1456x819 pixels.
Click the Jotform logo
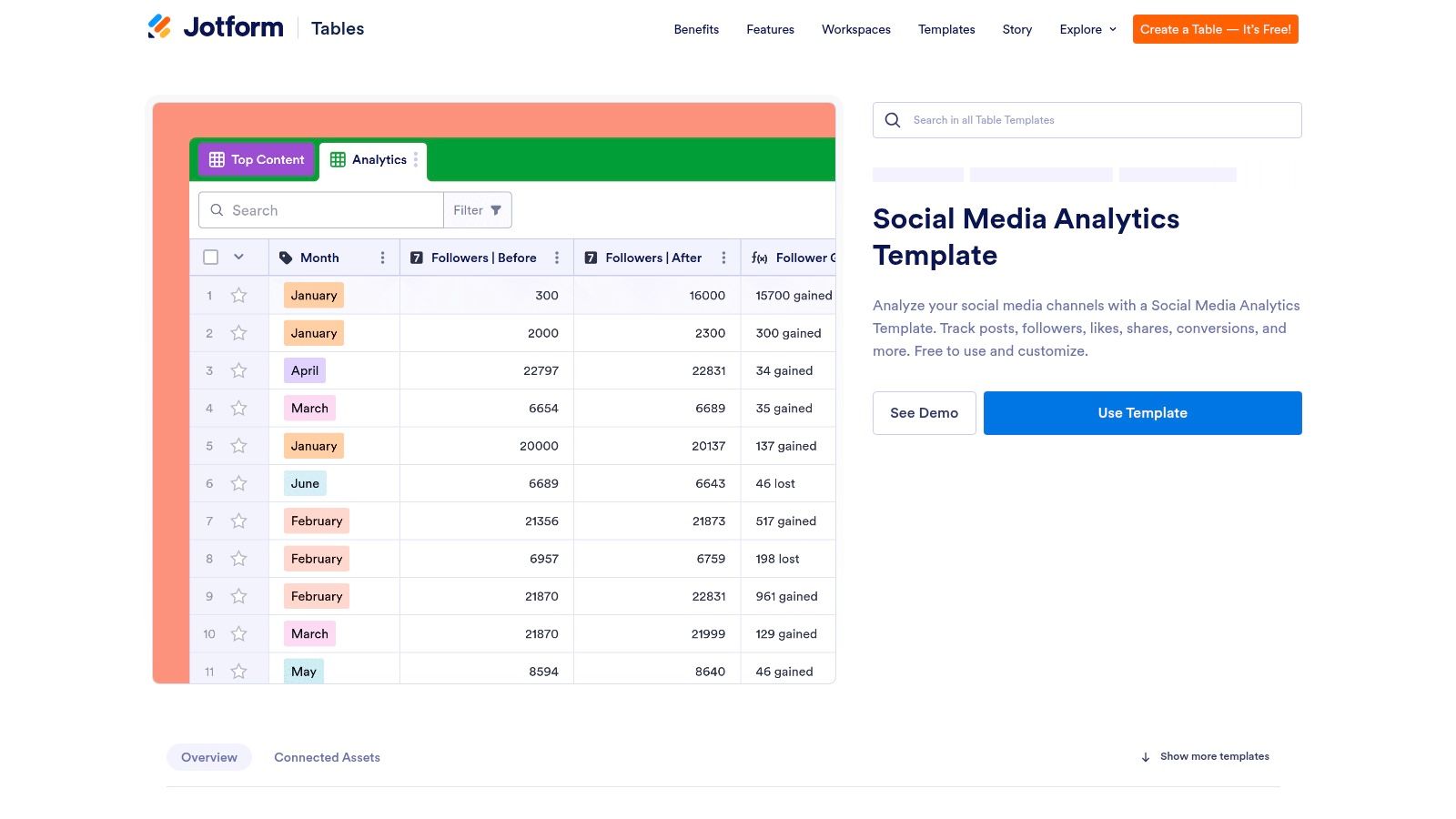(x=216, y=27)
